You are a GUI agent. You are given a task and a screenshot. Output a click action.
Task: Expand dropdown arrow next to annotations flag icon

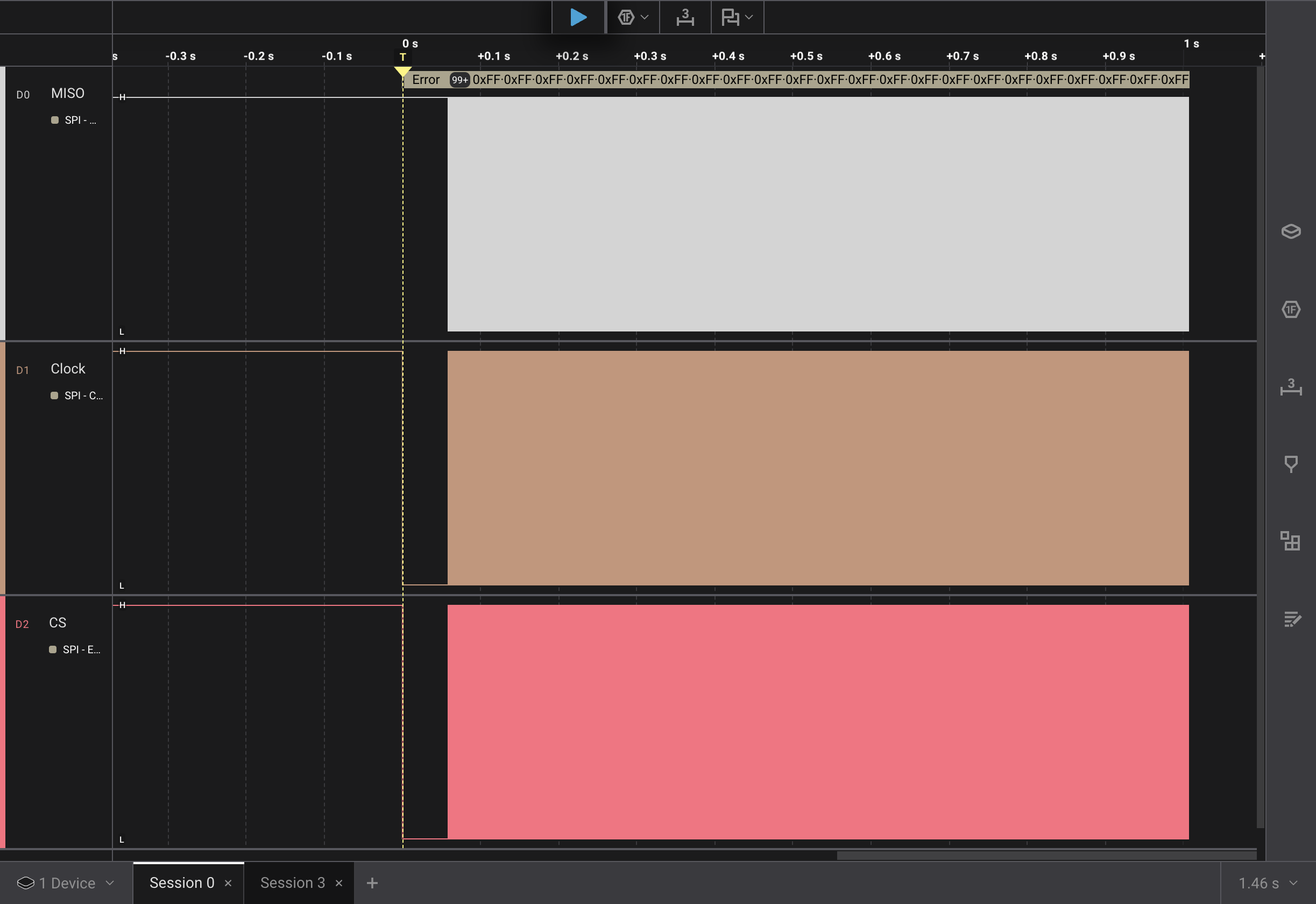749,17
